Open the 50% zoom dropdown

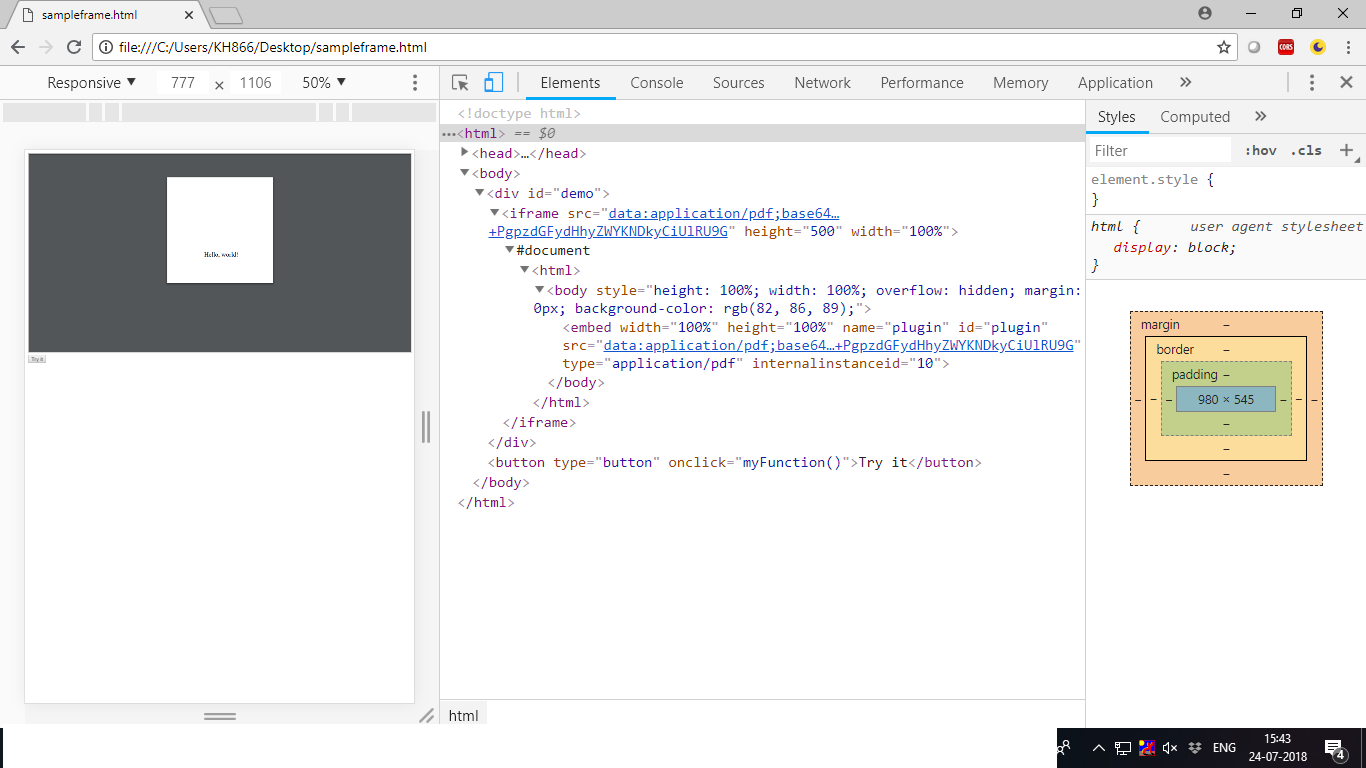tap(324, 83)
